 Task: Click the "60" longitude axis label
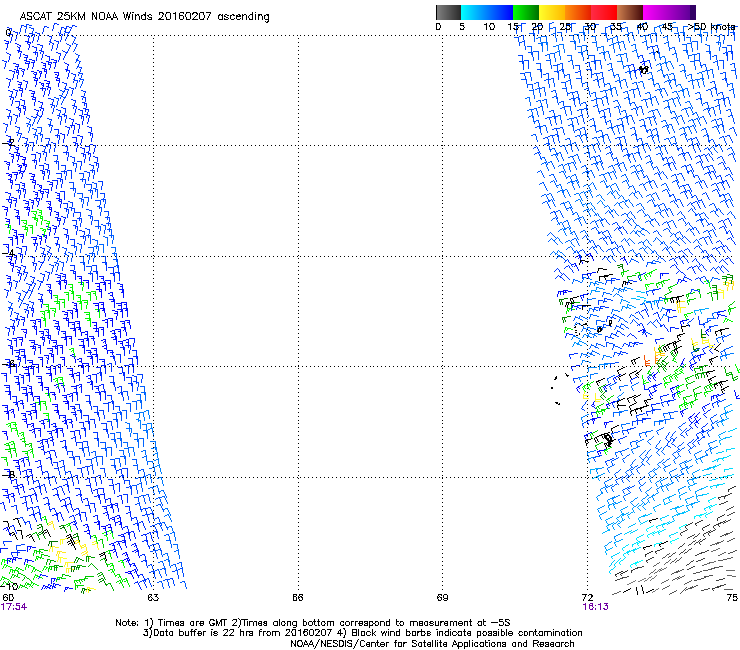(8, 598)
